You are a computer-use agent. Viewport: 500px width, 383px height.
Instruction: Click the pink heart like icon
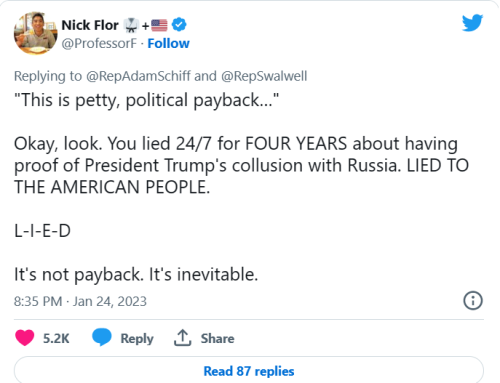pyautogui.click(x=25, y=338)
